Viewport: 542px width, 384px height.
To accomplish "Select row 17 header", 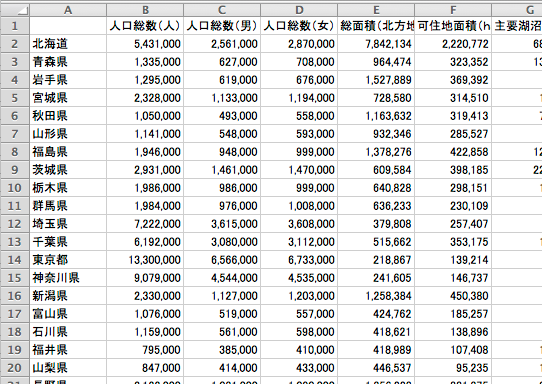I will point(15,313).
